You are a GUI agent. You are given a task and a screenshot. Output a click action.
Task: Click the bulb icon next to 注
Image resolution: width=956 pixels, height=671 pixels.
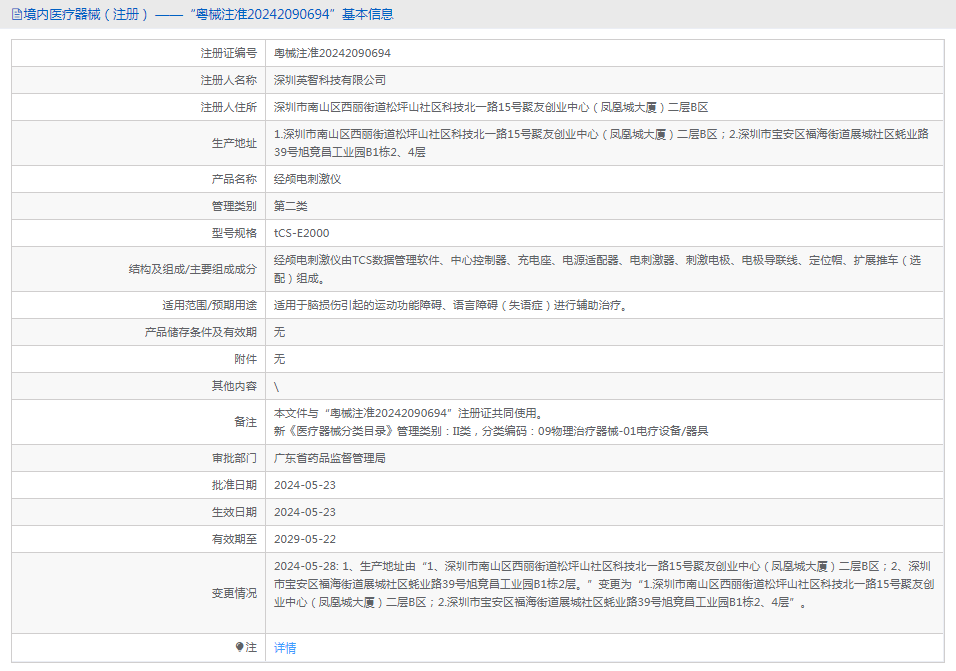pos(240,647)
